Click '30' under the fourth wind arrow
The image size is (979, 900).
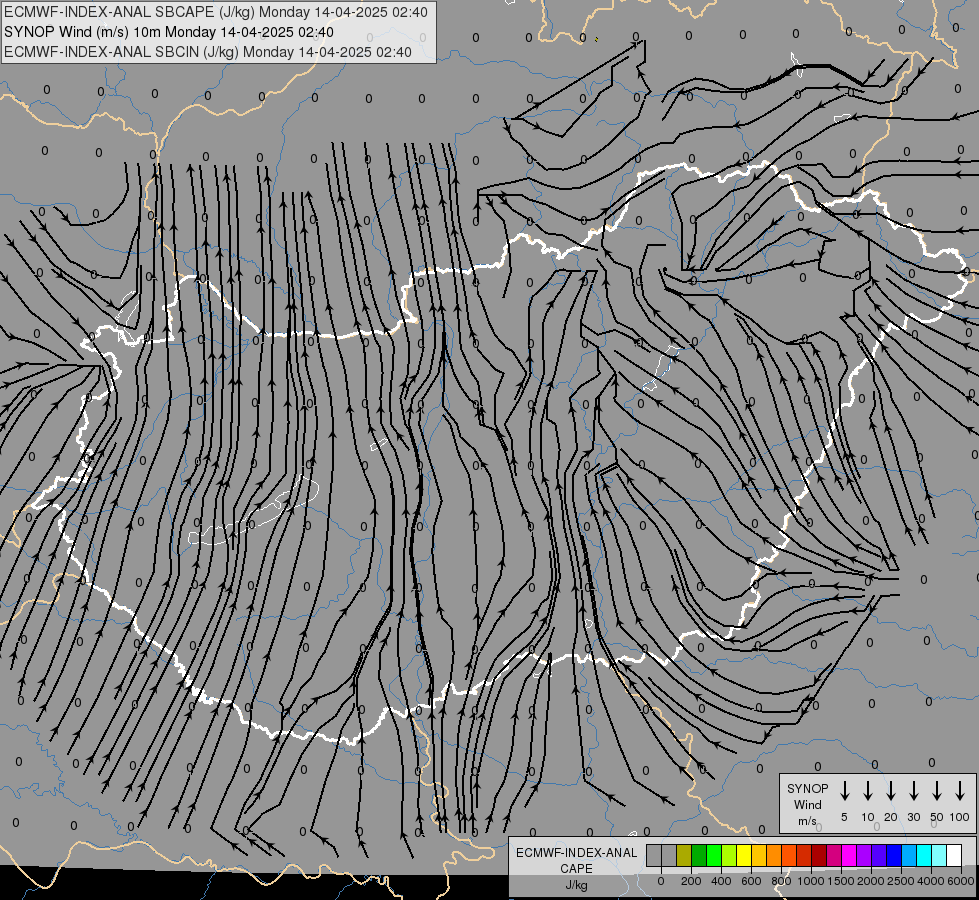[x=913, y=817]
